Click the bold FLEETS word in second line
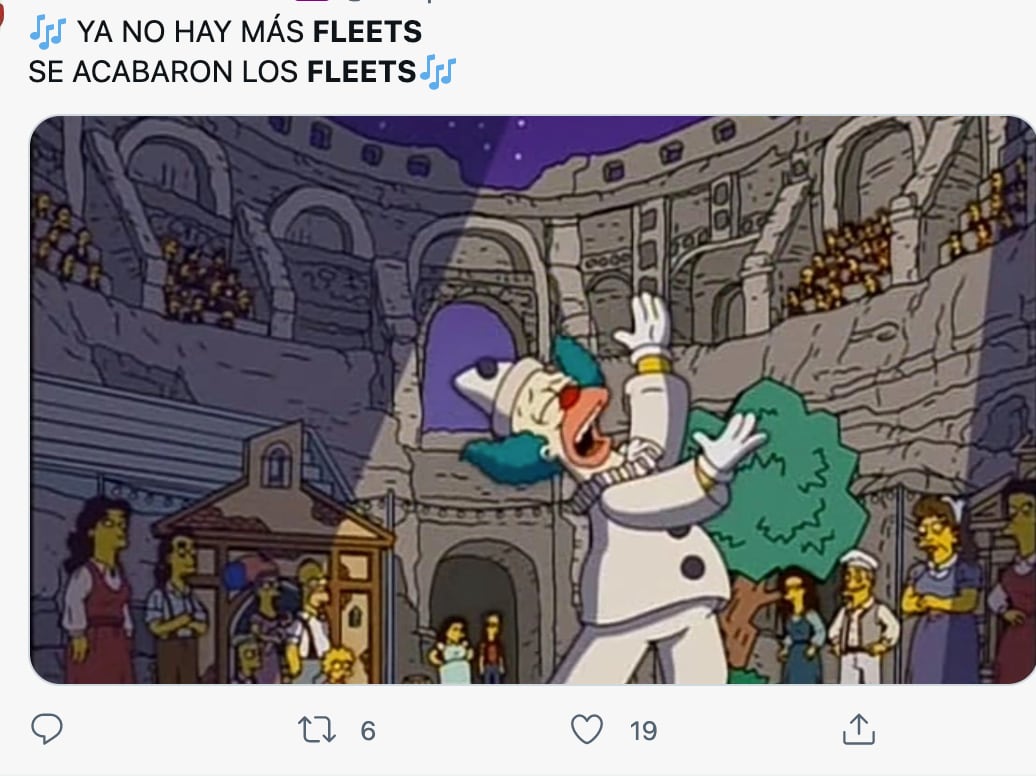Screen dimensions: 1036x776 361,72
